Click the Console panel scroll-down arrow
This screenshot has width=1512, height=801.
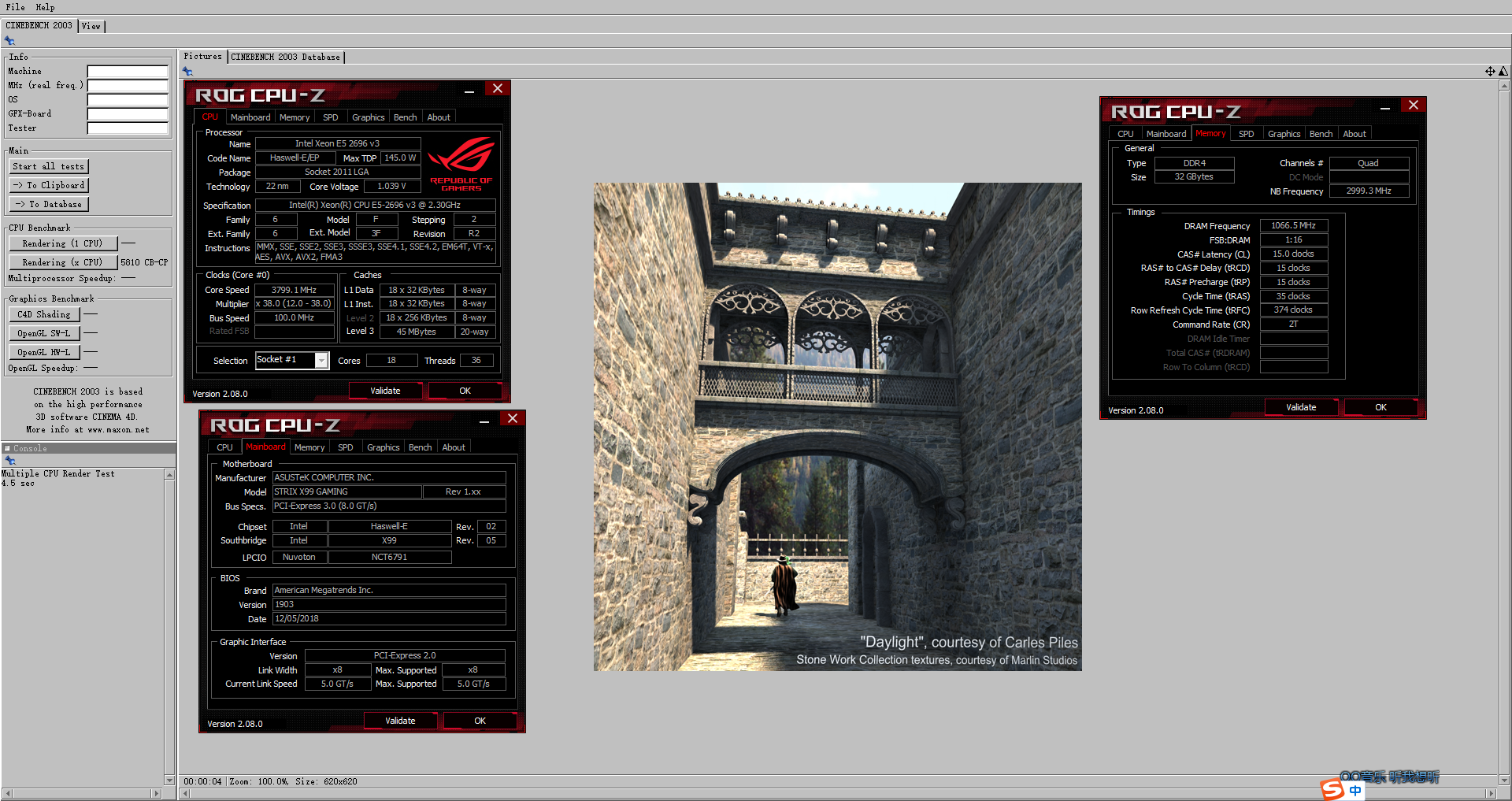(x=169, y=781)
